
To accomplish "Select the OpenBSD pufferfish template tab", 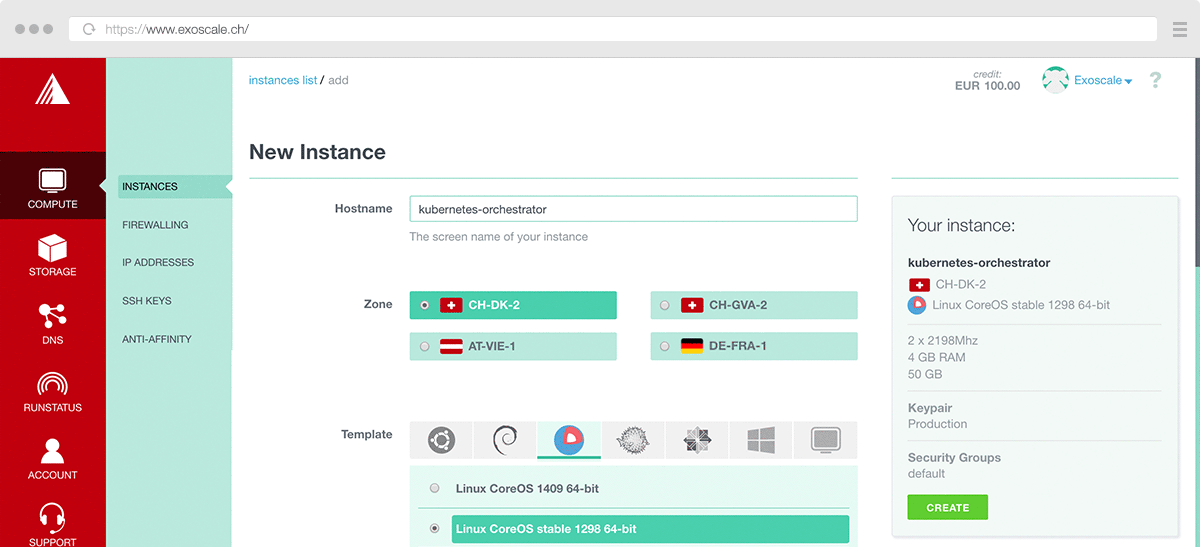I will click(633, 440).
